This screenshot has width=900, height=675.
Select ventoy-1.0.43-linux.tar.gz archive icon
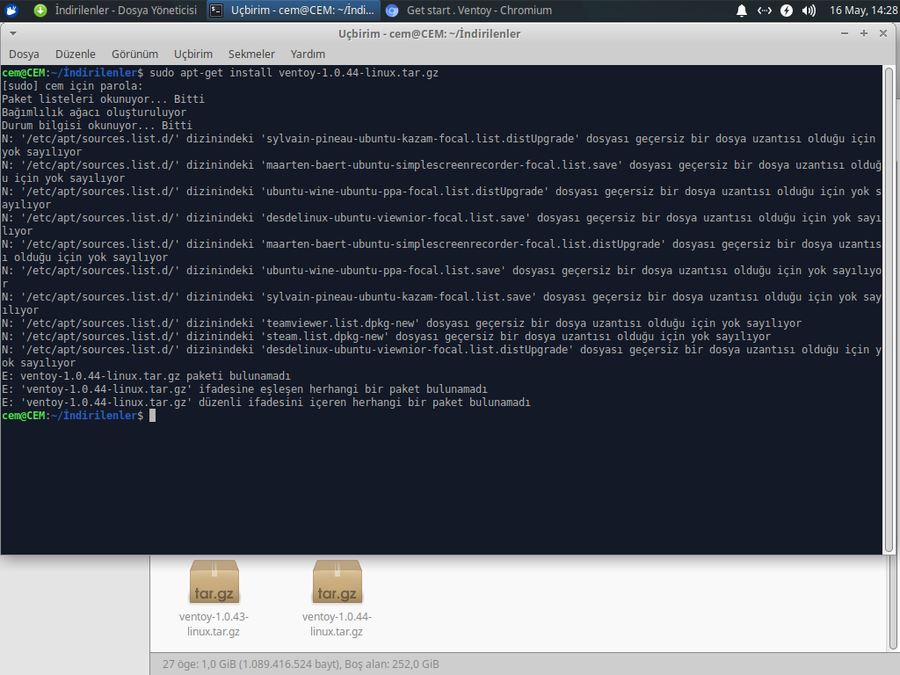click(214, 581)
